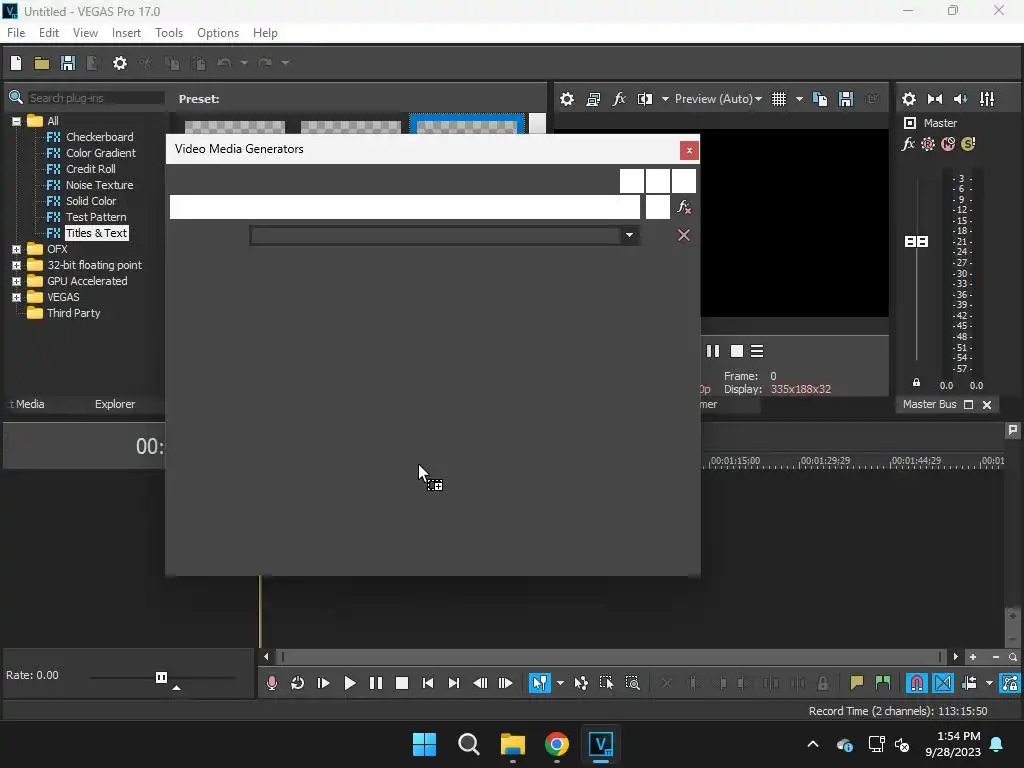Select the Solid Color generator
The height and width of the screenshot is (768, 1024).
point(91,201)
